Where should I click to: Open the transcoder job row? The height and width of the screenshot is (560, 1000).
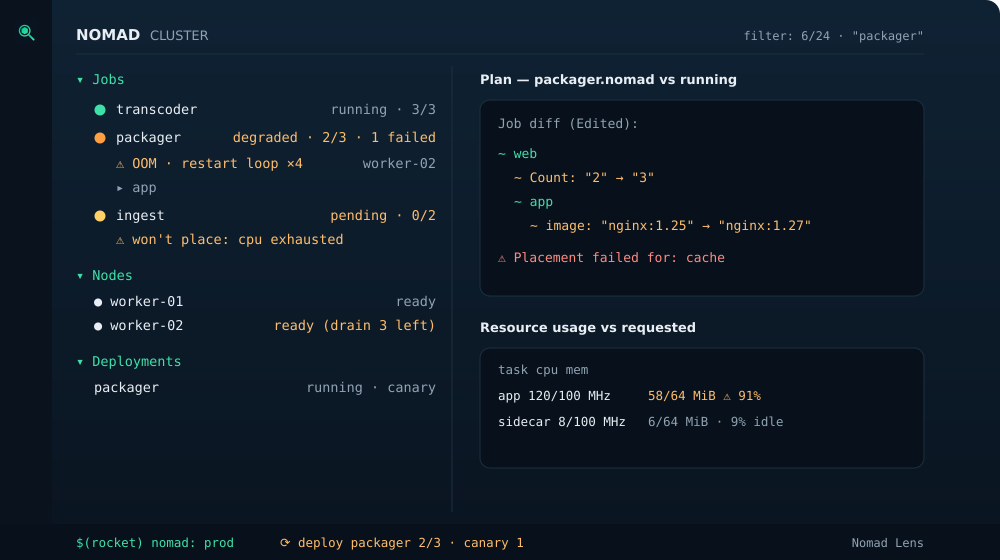pos(265,110)
